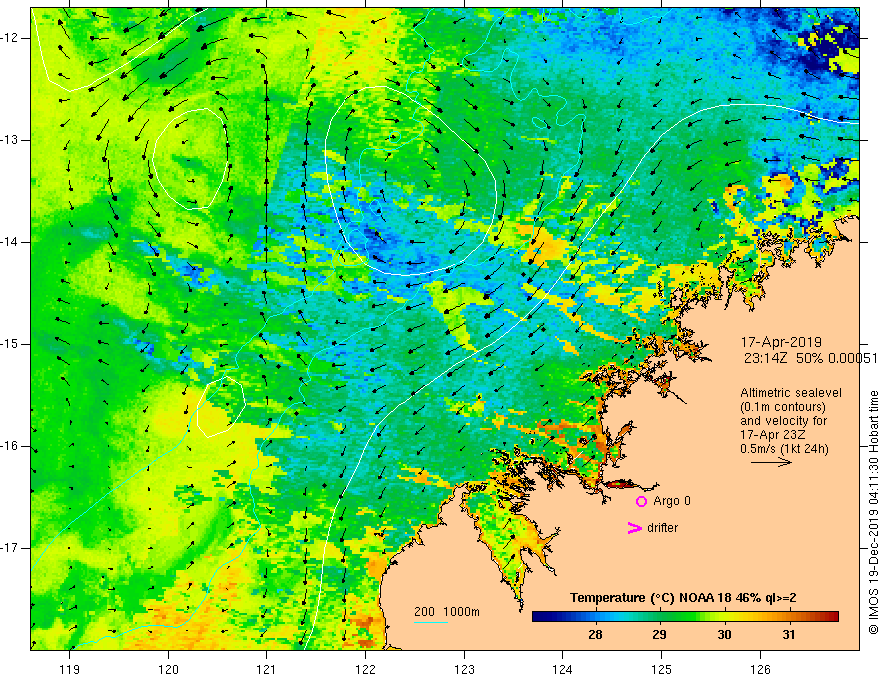Click the '23:14Z 50% 0.00051' text
Viewport: 880px width, 680px height.
coord(811,358)
